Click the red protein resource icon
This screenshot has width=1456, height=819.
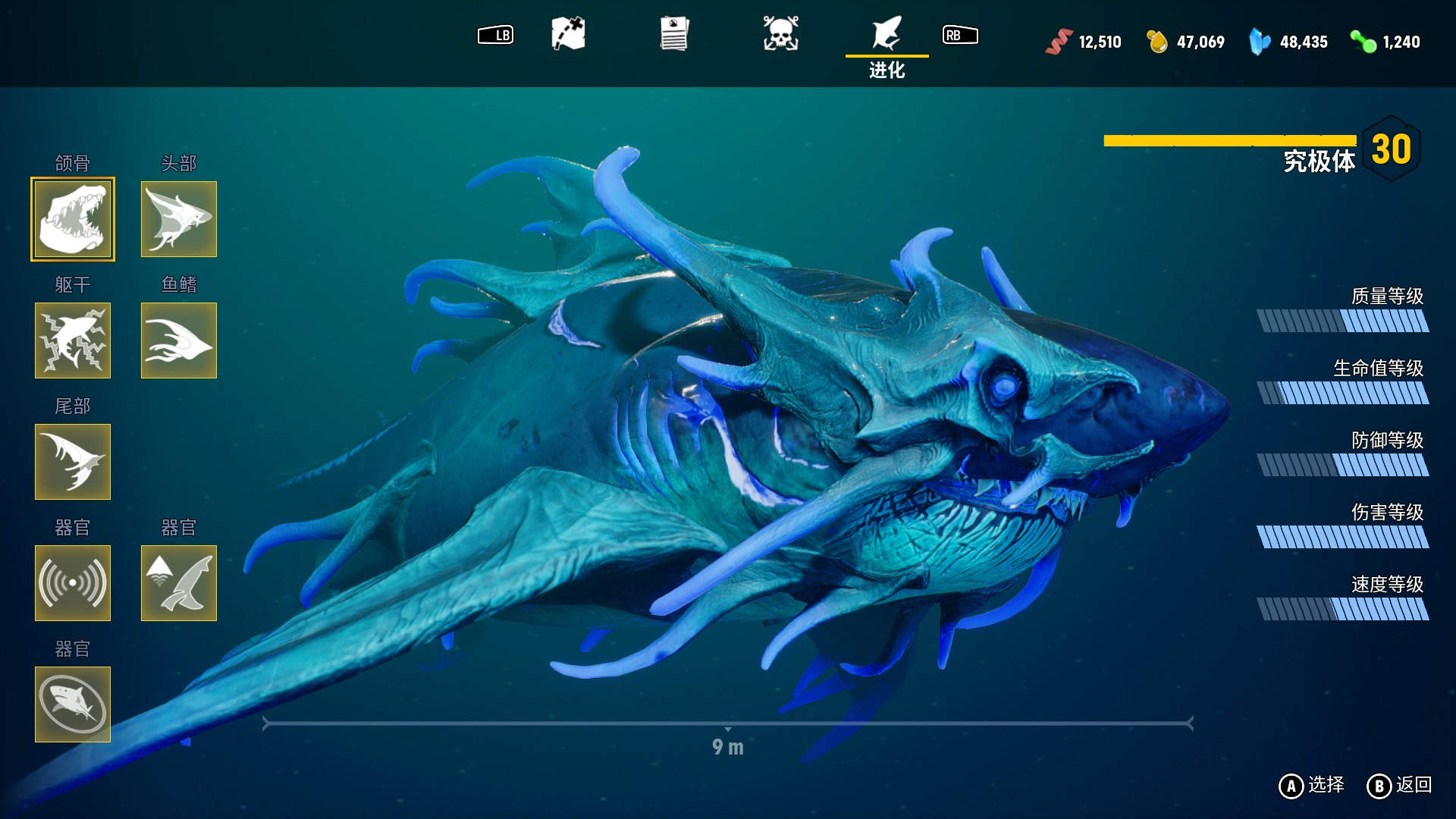1059,42
